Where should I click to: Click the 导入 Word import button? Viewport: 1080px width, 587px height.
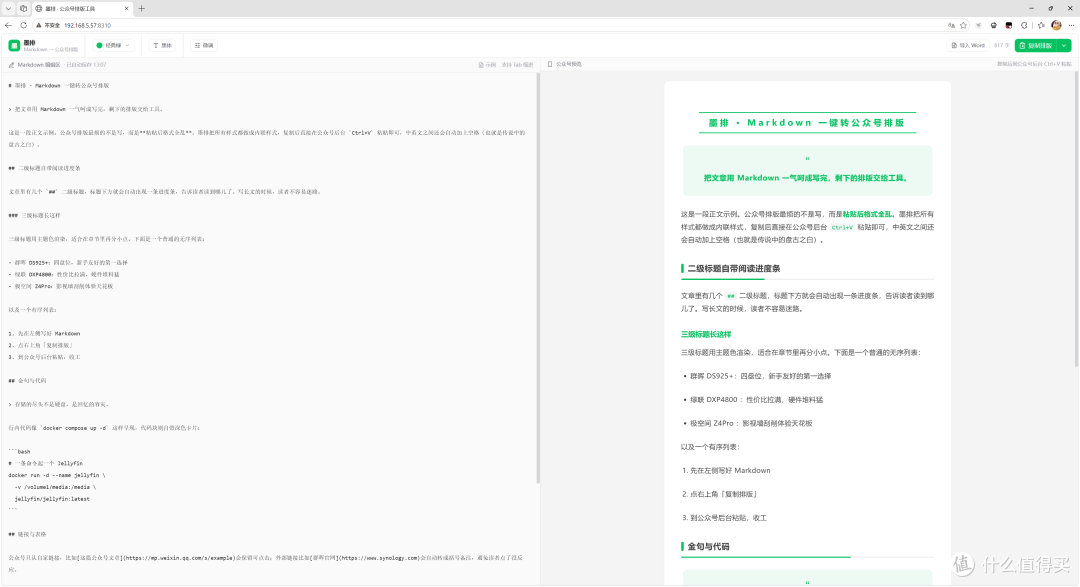click(968, 45)
